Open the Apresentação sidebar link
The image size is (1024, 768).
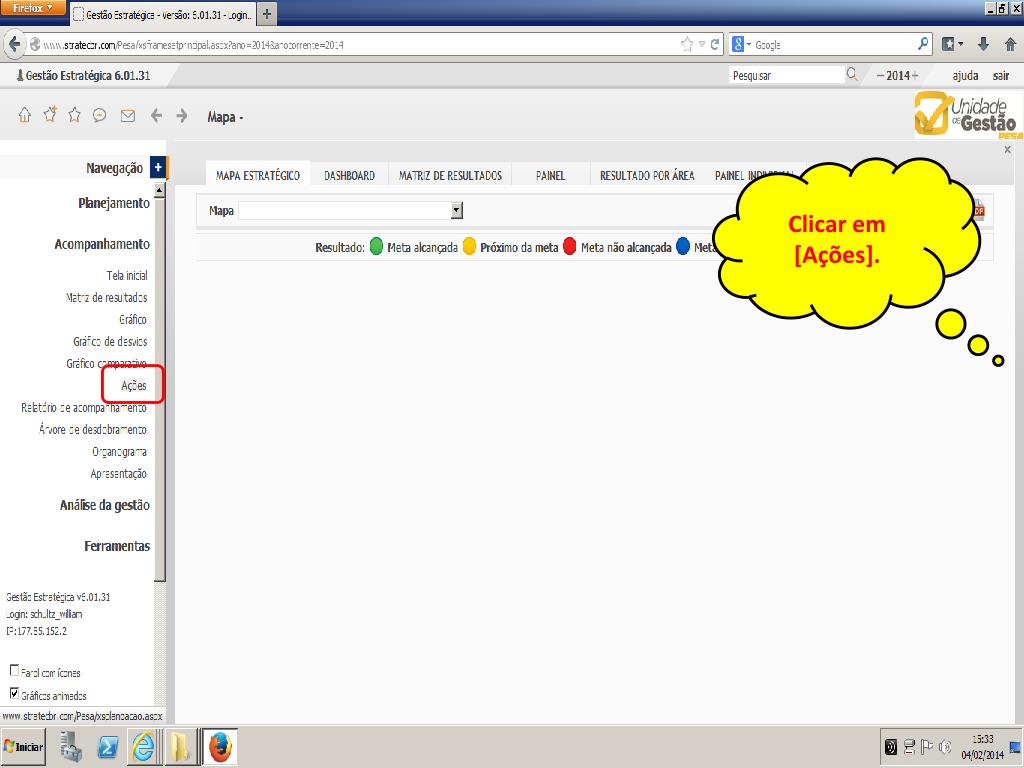(x=118, y=474)
